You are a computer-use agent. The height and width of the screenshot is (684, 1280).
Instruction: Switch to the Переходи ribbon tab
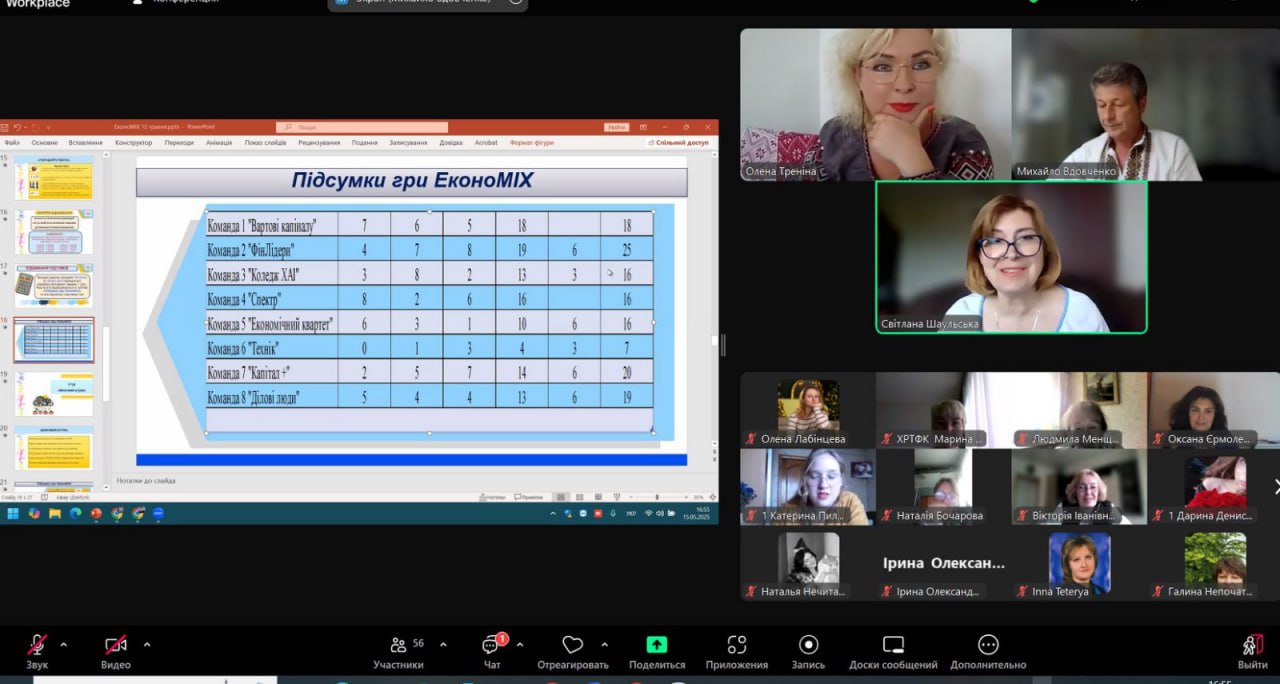click(x=179, y=143)
